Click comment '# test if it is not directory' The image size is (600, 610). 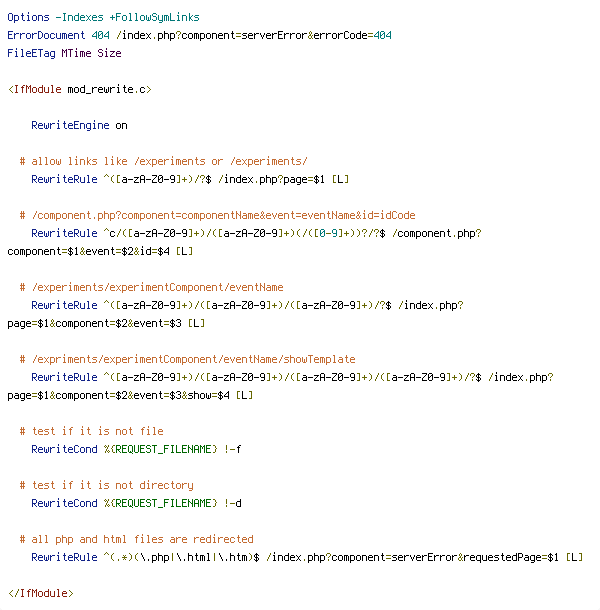click(x=106, y=486)
